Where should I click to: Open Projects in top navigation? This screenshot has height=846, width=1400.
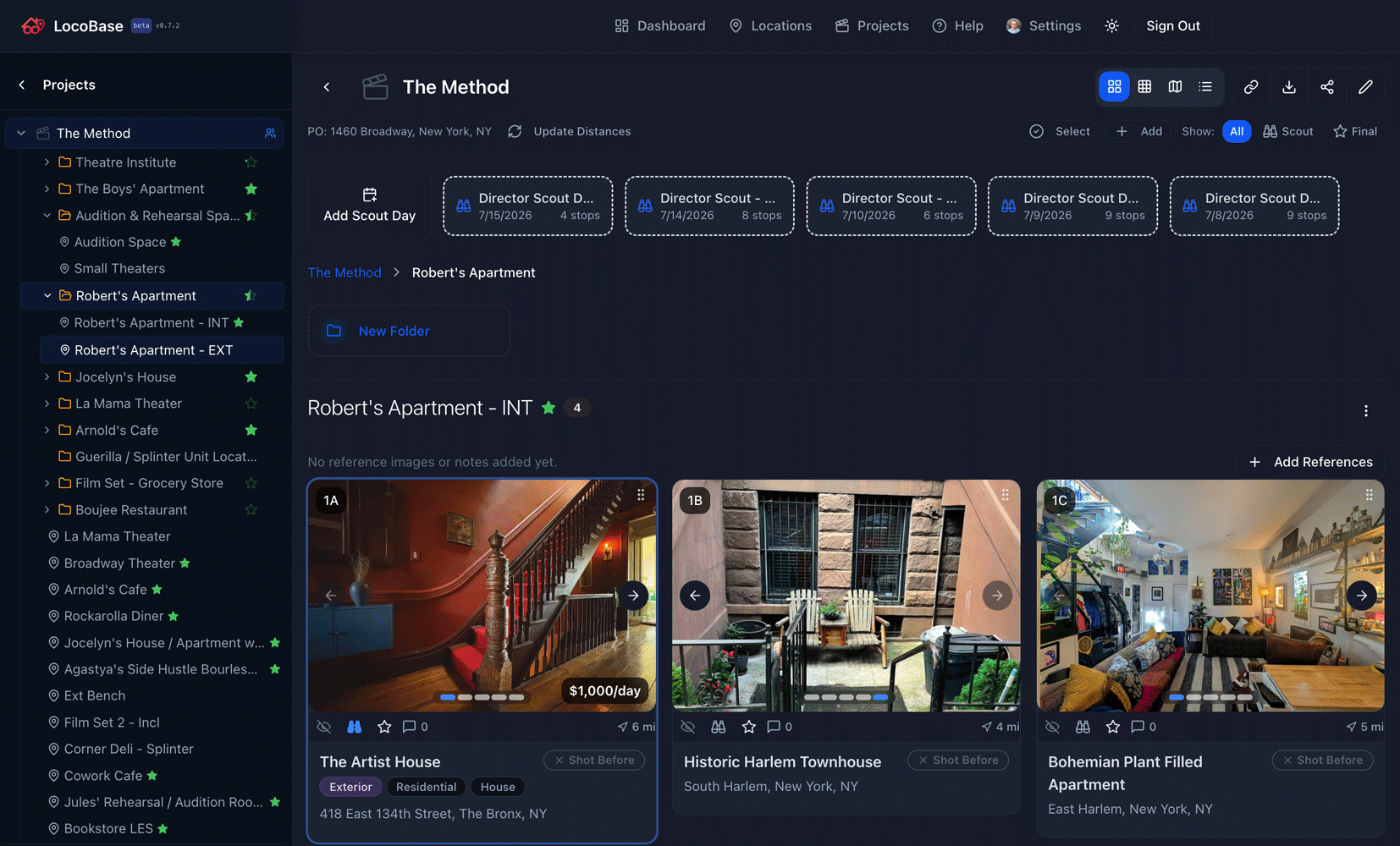coord(872,26)
